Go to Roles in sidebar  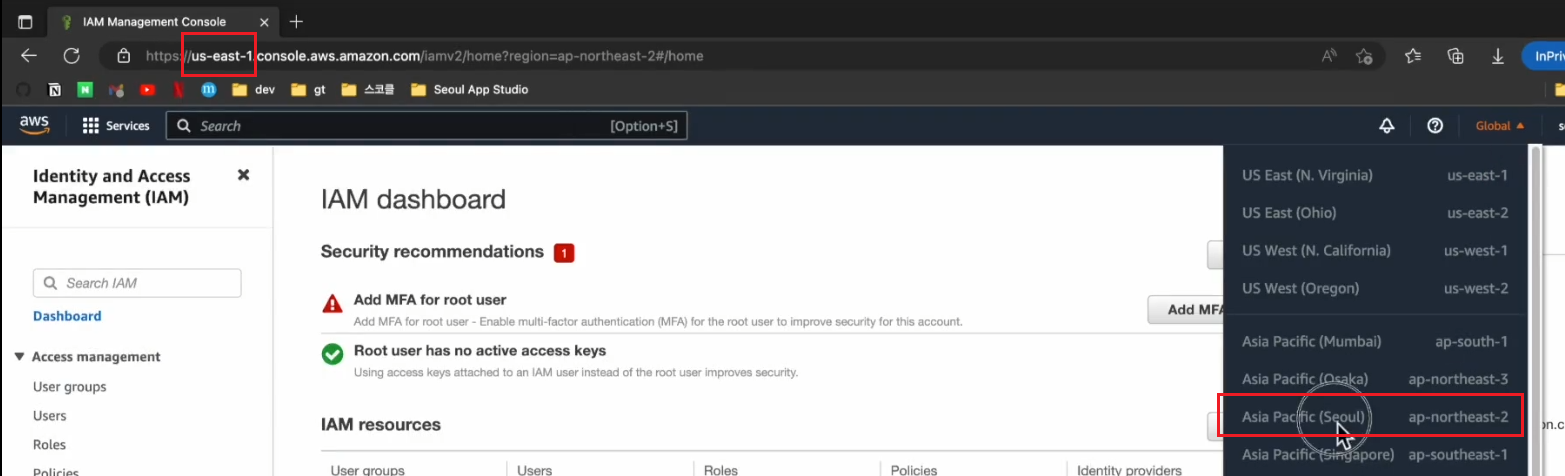coord(49,445)
